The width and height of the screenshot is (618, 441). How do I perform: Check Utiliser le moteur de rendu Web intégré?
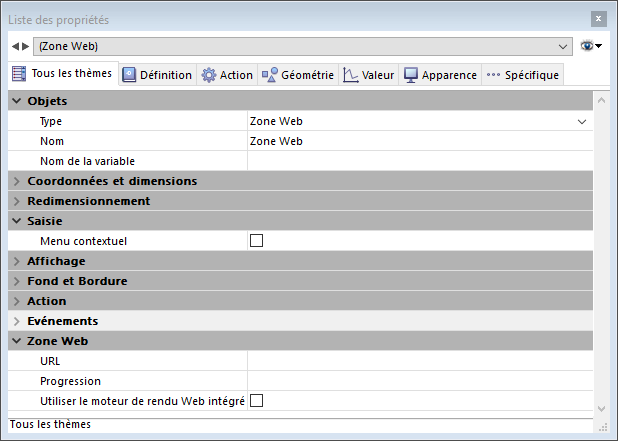click(256, 401)
